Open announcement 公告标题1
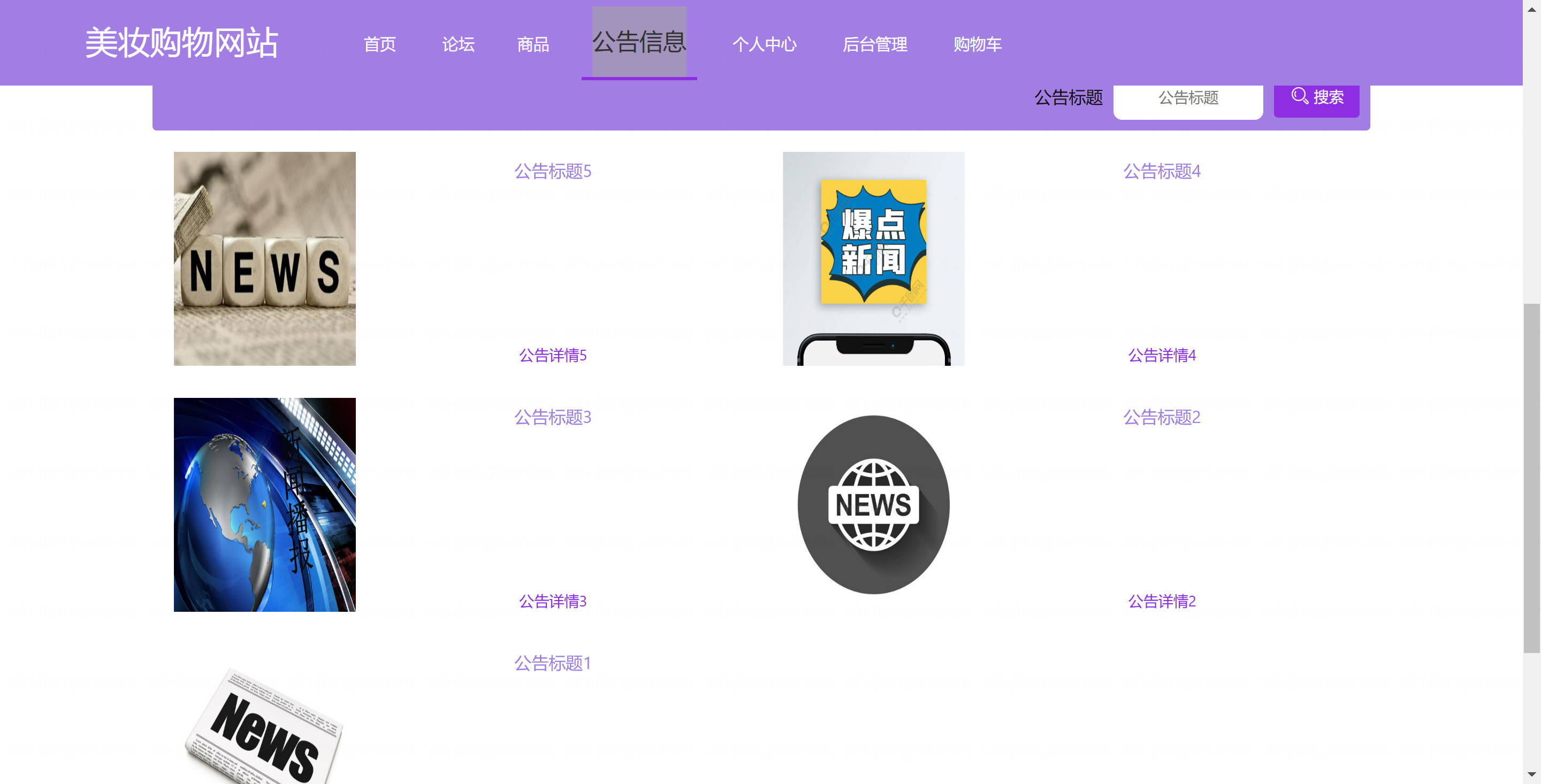This screenshot has height=784, width=1541. 553,663
